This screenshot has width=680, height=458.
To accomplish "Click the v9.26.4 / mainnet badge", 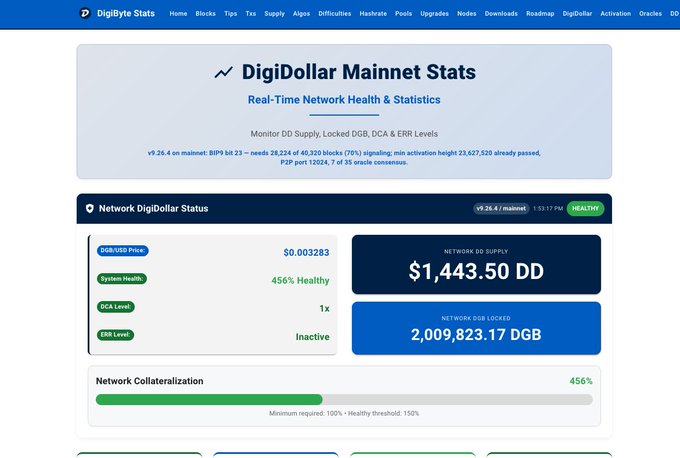I will tap(501, 209).
